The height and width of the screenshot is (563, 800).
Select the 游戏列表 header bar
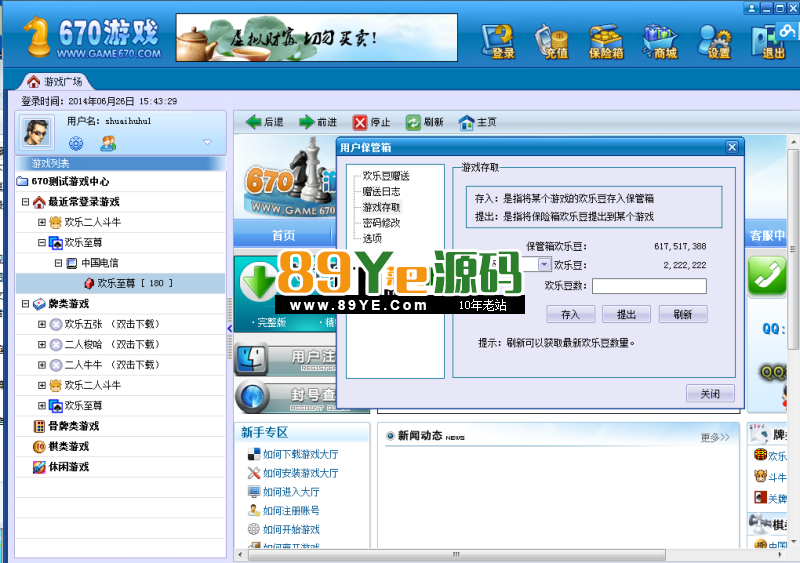[x=120, y=163]
